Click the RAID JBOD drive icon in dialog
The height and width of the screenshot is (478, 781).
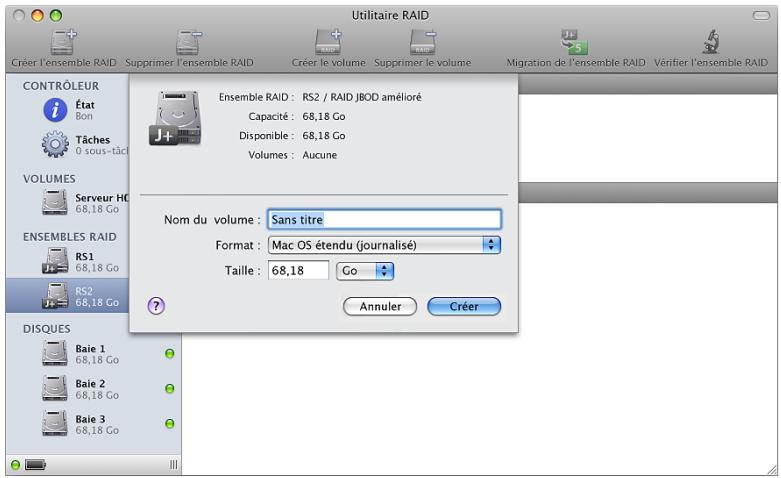pyautogui.click(x=175, y=119)
